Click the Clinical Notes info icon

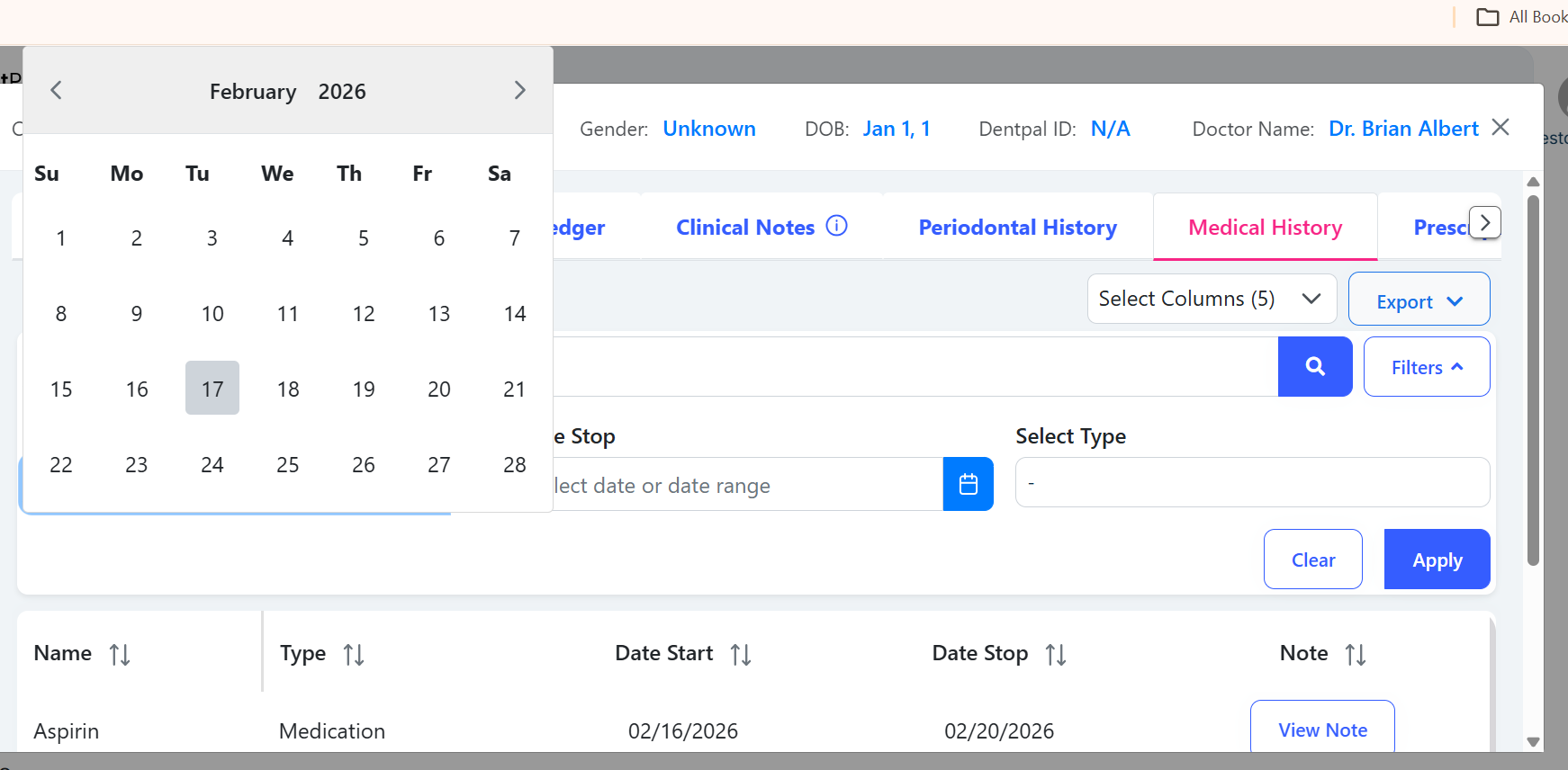coord(836,226)
